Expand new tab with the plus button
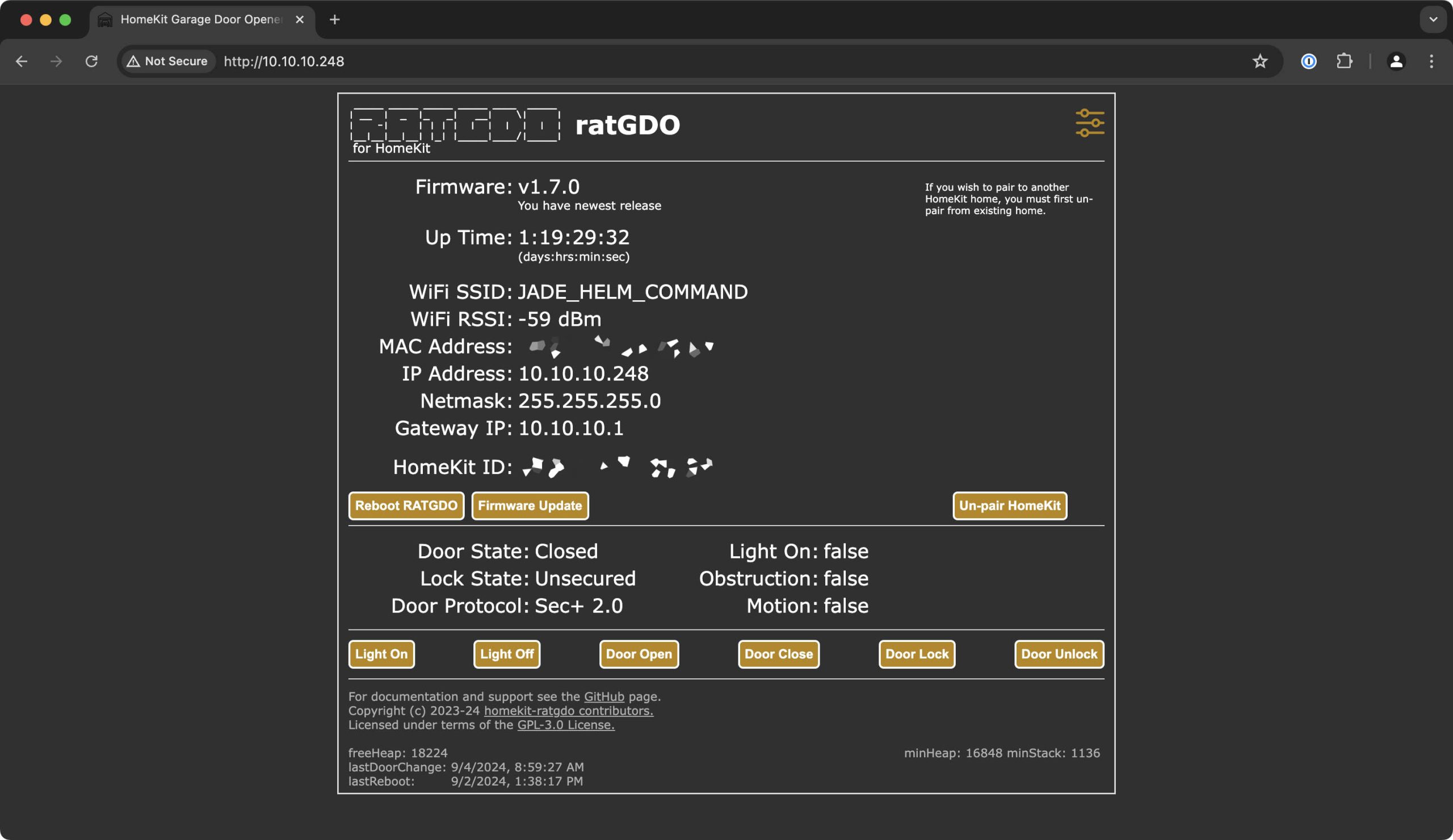The image size is (1453, 840). pos(334,19)
